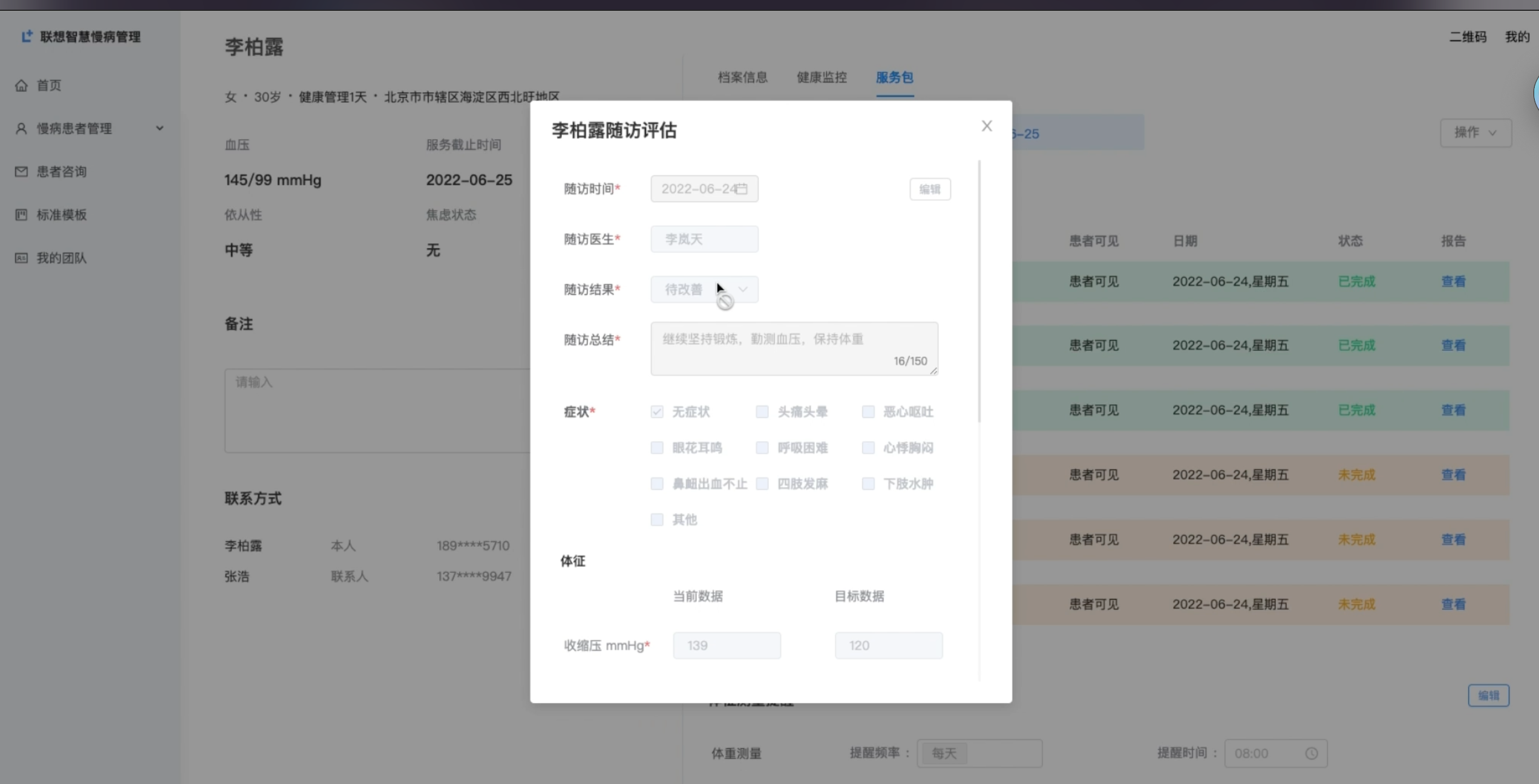Select the 服务包 tab

(895, 77)
